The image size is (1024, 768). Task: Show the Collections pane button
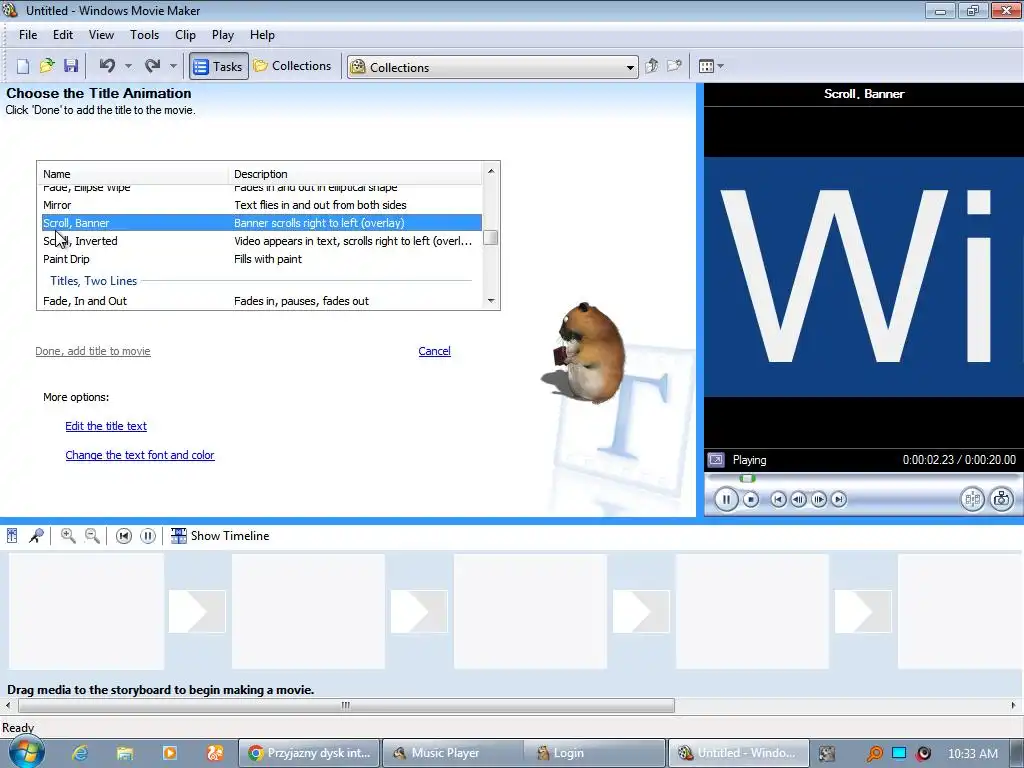(x=293, y=66)
